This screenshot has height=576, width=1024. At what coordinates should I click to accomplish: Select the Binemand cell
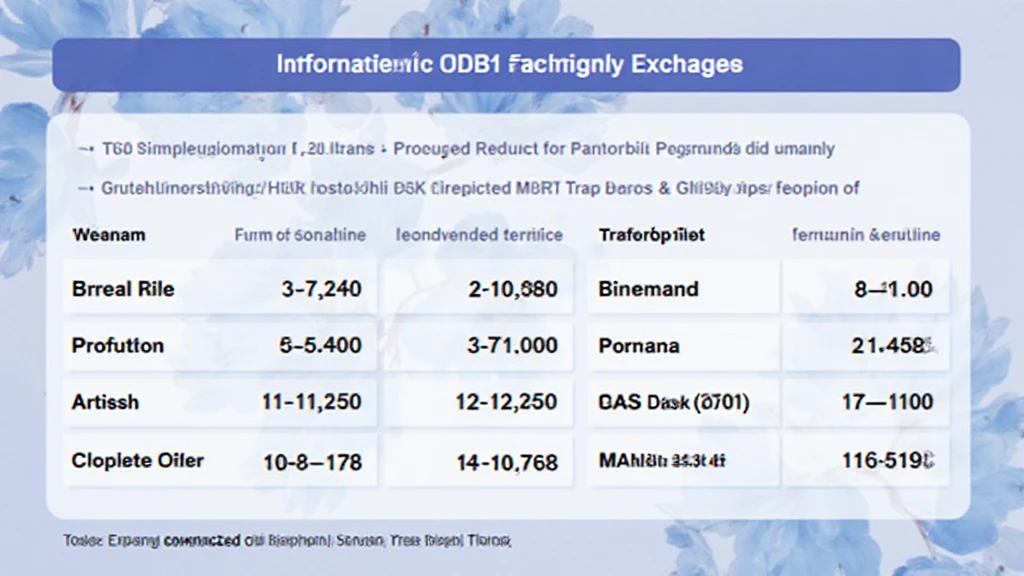tap(646, 289)
